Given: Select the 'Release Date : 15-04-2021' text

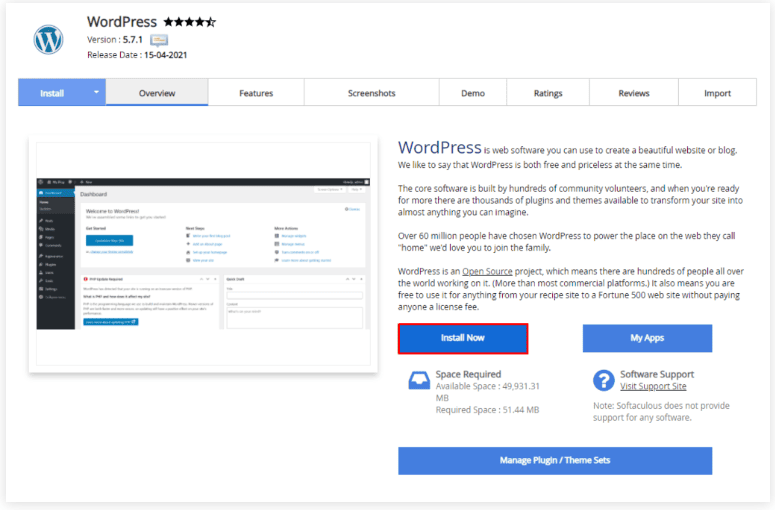Looking at the screenshot, I should (137, 55).
